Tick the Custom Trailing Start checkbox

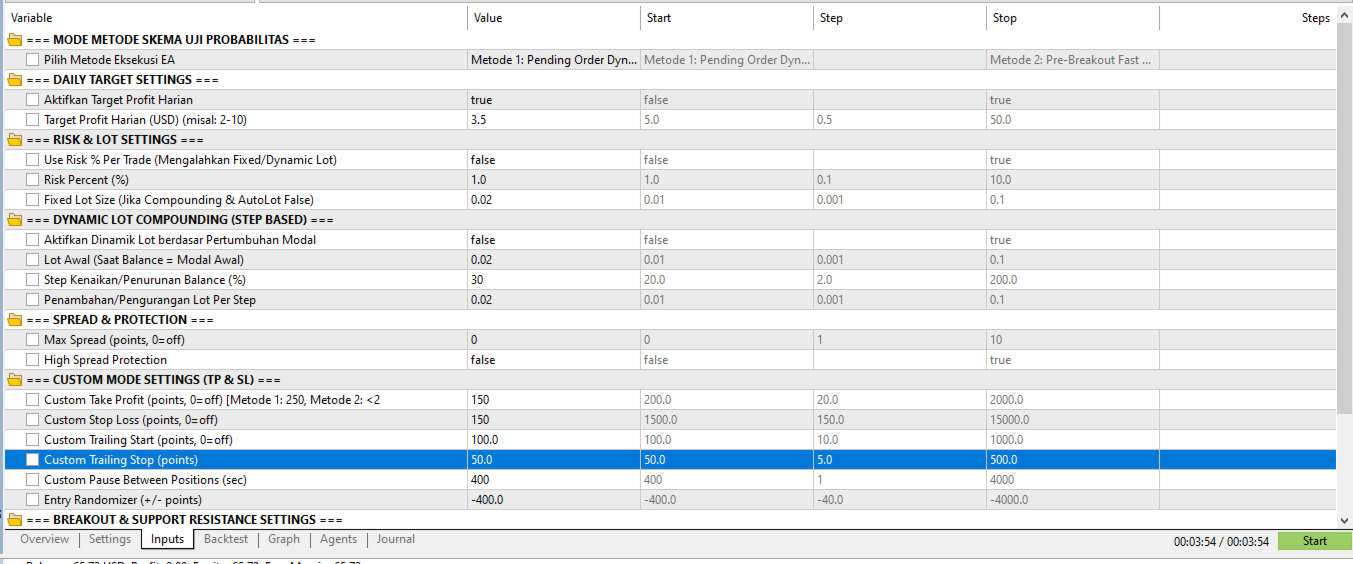point(33,440)
